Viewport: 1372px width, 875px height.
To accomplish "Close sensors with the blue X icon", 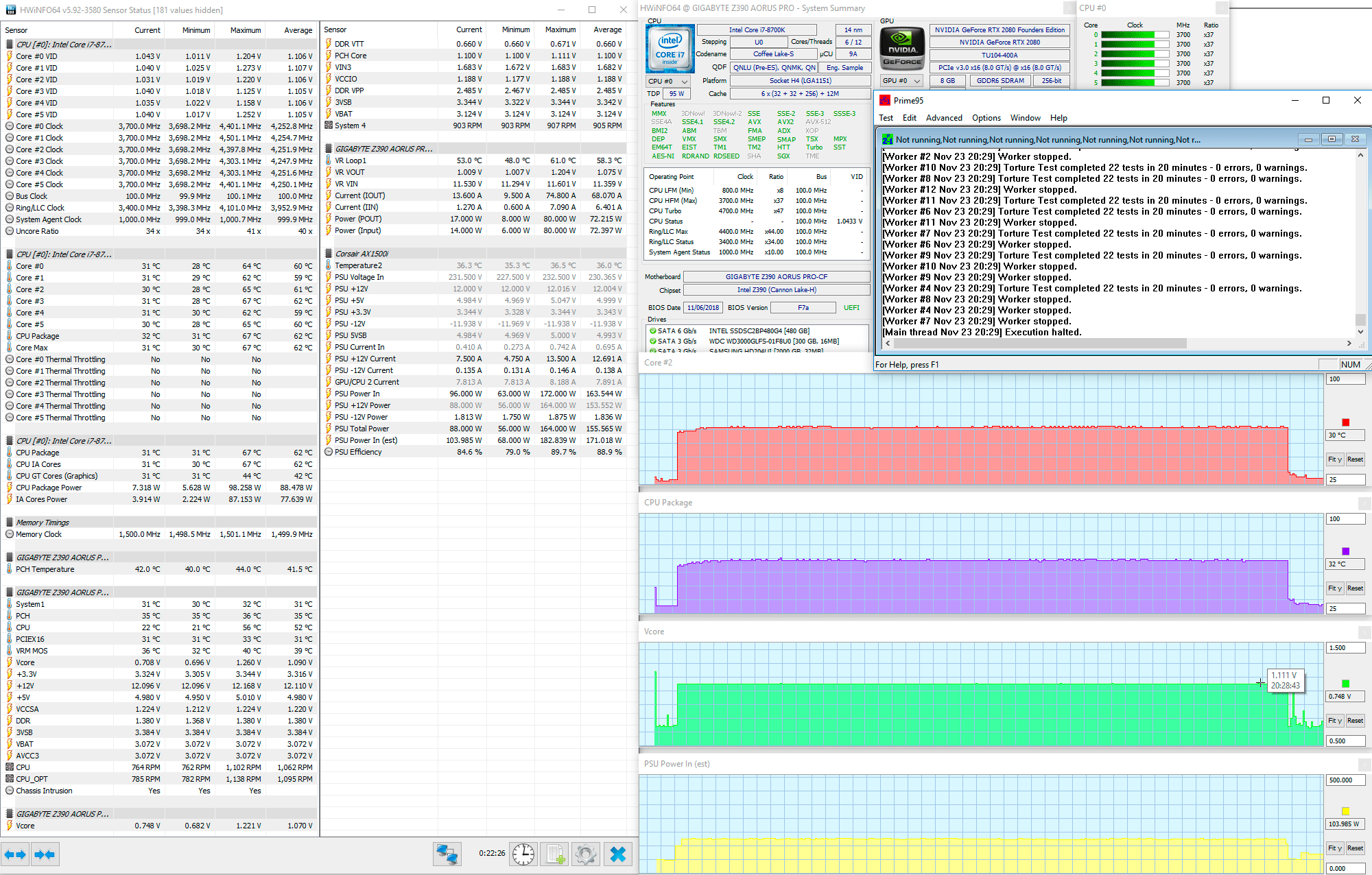I will tap(617, 854).
